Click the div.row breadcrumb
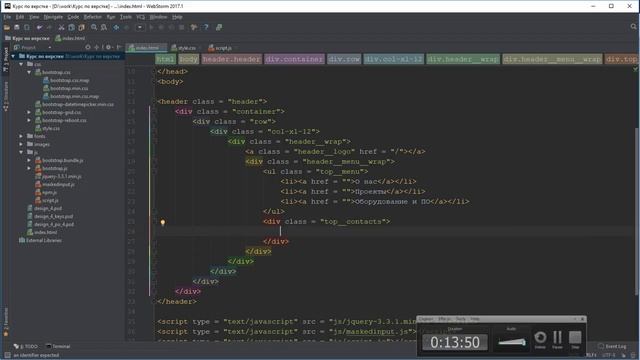Viewport: 640px width, 360px height. tap(344, 59)
